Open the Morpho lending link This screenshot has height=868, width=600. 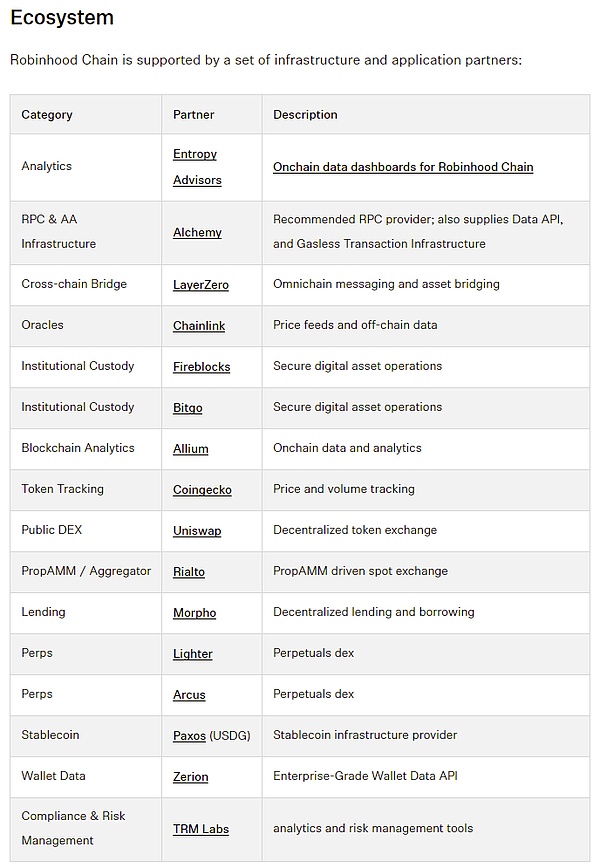(194, 612)
